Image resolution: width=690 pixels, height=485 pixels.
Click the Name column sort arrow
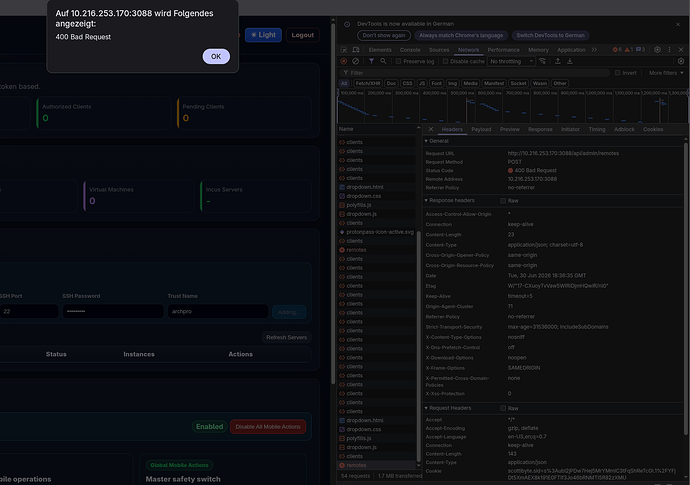tap(418, 127)
